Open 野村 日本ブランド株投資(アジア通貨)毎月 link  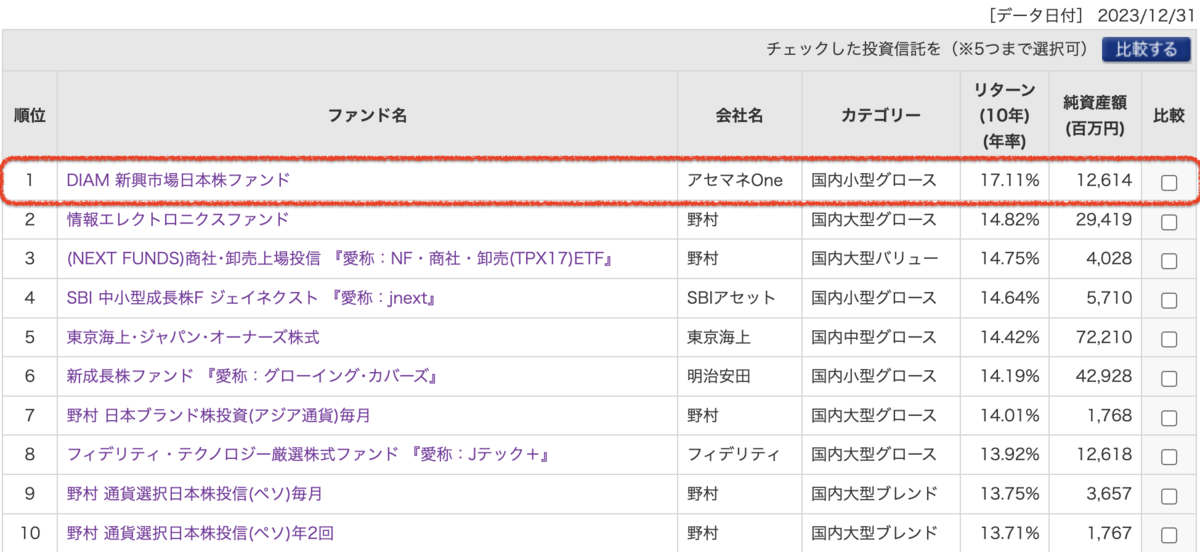(x=218, y=414)
